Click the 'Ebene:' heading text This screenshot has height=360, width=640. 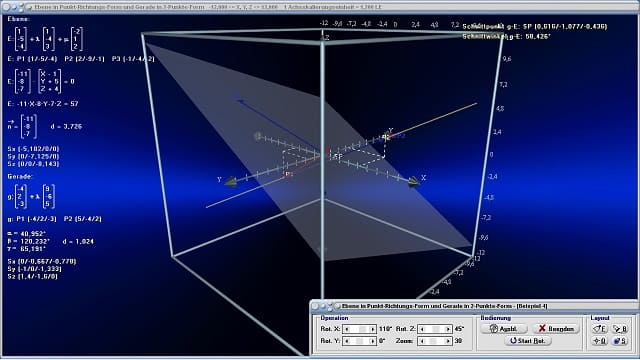pos(18,19)
